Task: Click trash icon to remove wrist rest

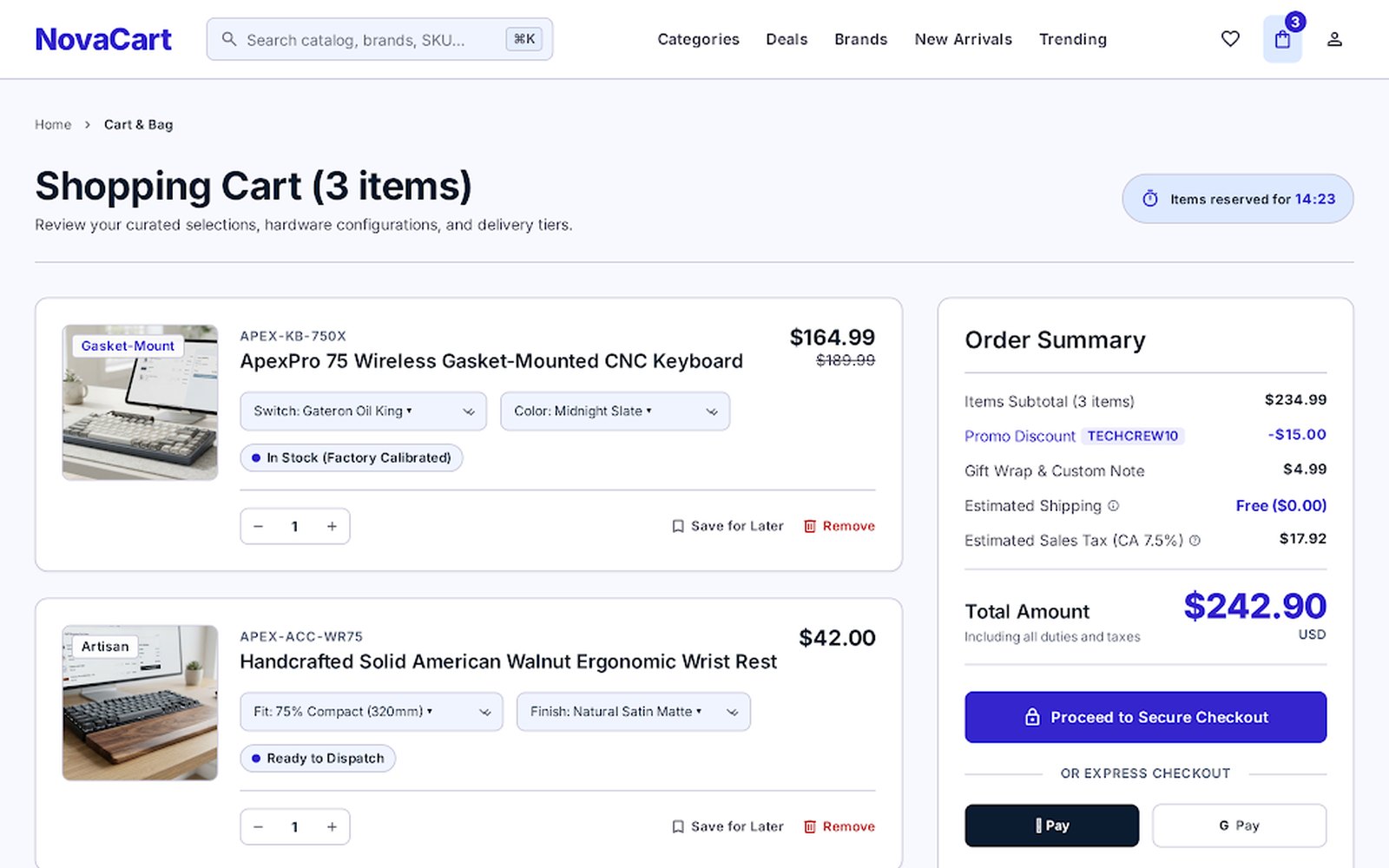Action: point(810,826)
